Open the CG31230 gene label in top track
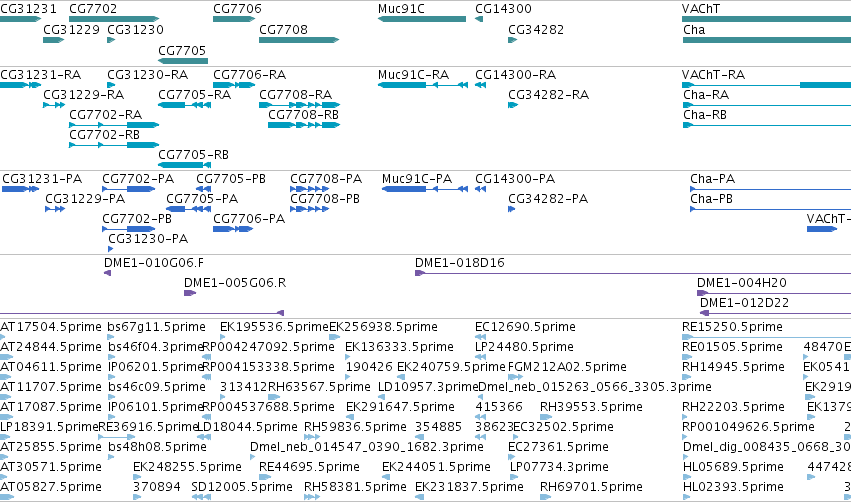 coord(135,30)
